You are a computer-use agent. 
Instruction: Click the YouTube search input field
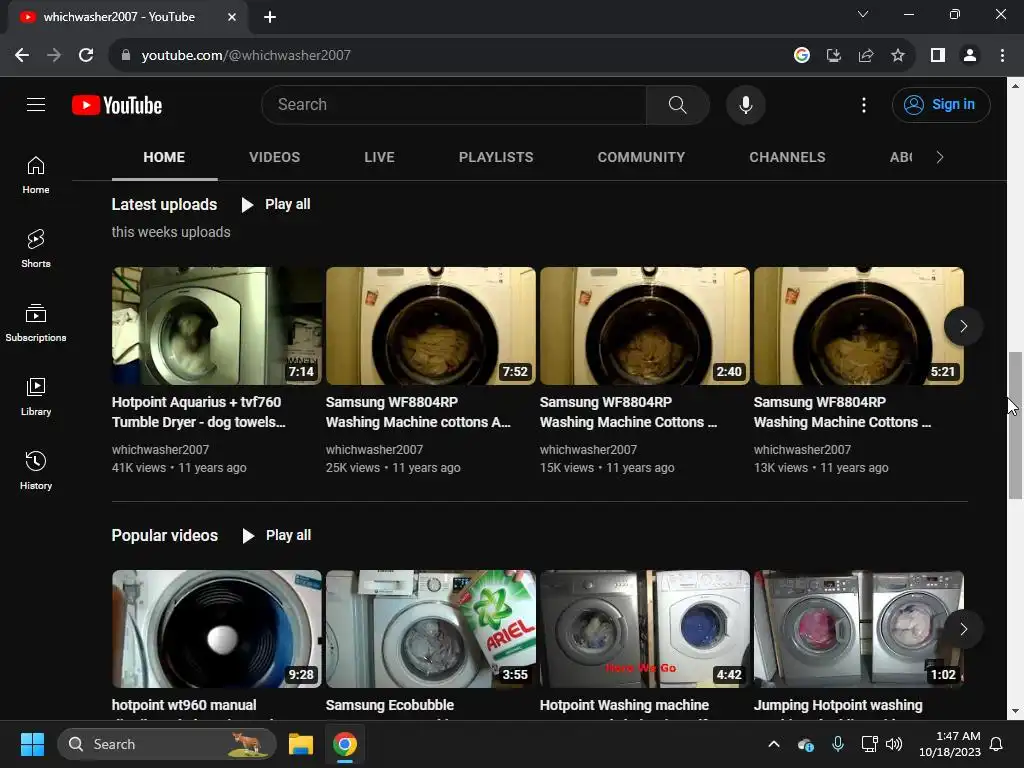coord(454,104)
